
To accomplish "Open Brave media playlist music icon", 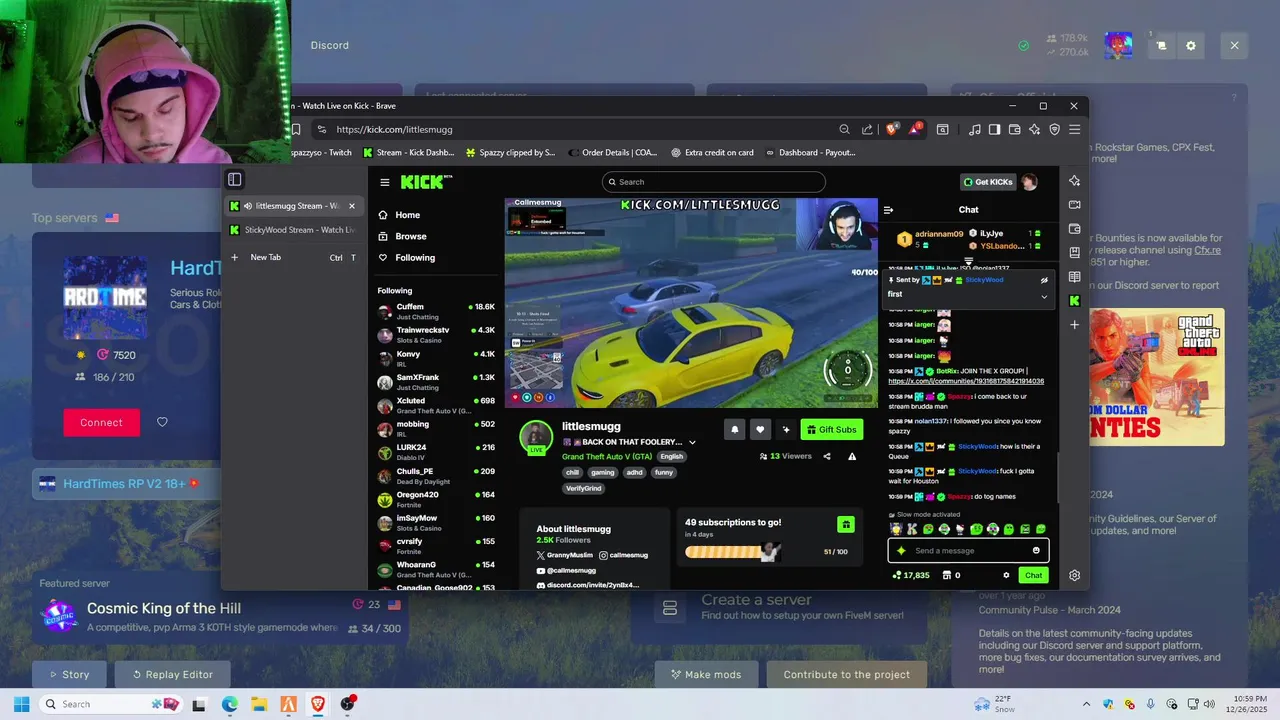I will click(974, 129).
